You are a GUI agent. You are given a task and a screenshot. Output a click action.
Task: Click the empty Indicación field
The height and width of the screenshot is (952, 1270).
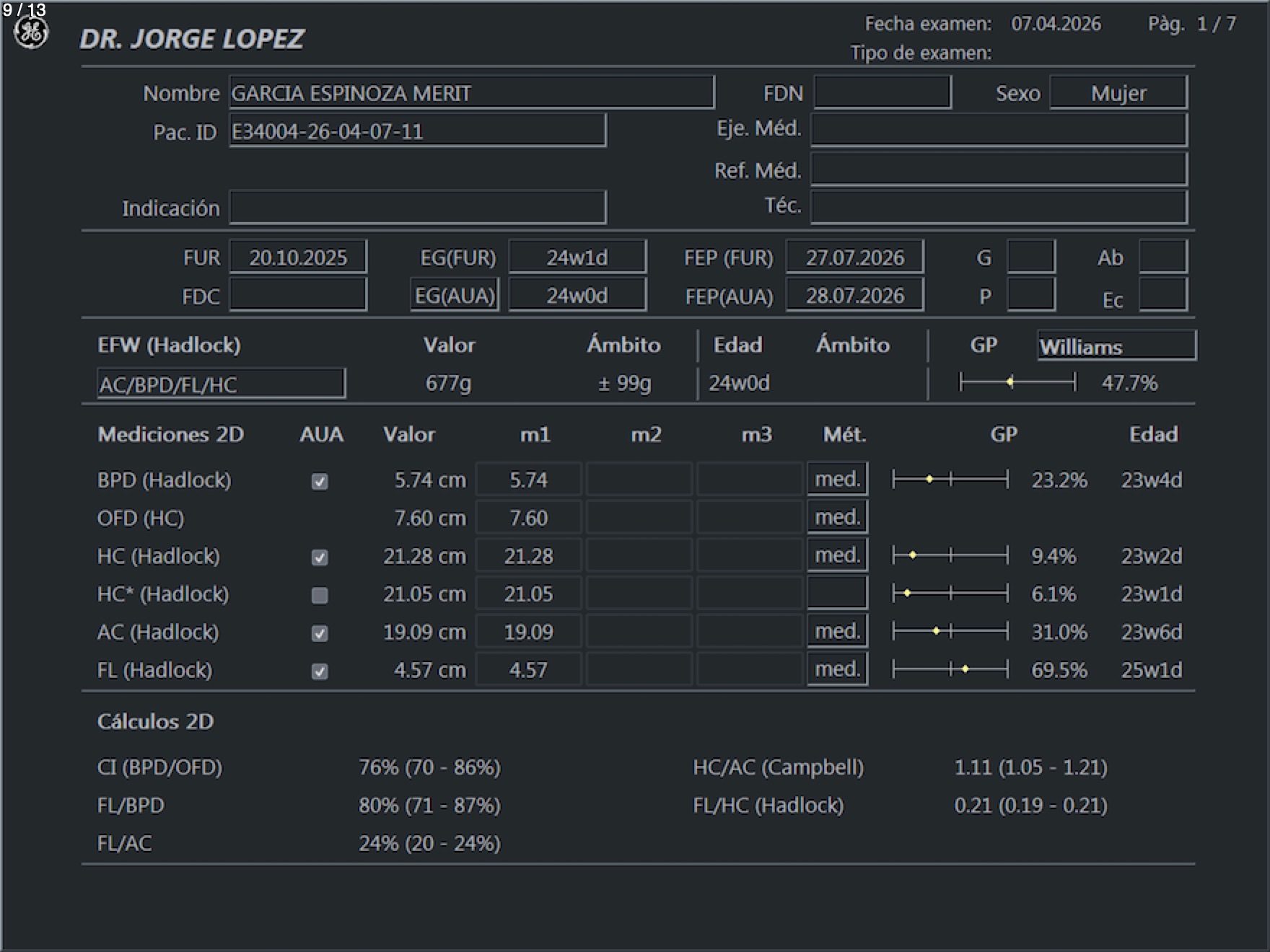417,208
